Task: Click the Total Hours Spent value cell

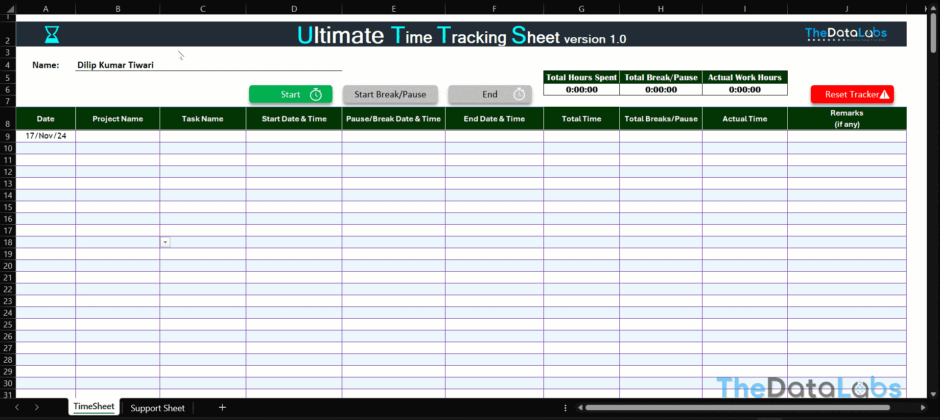Action: pos(581,89)
